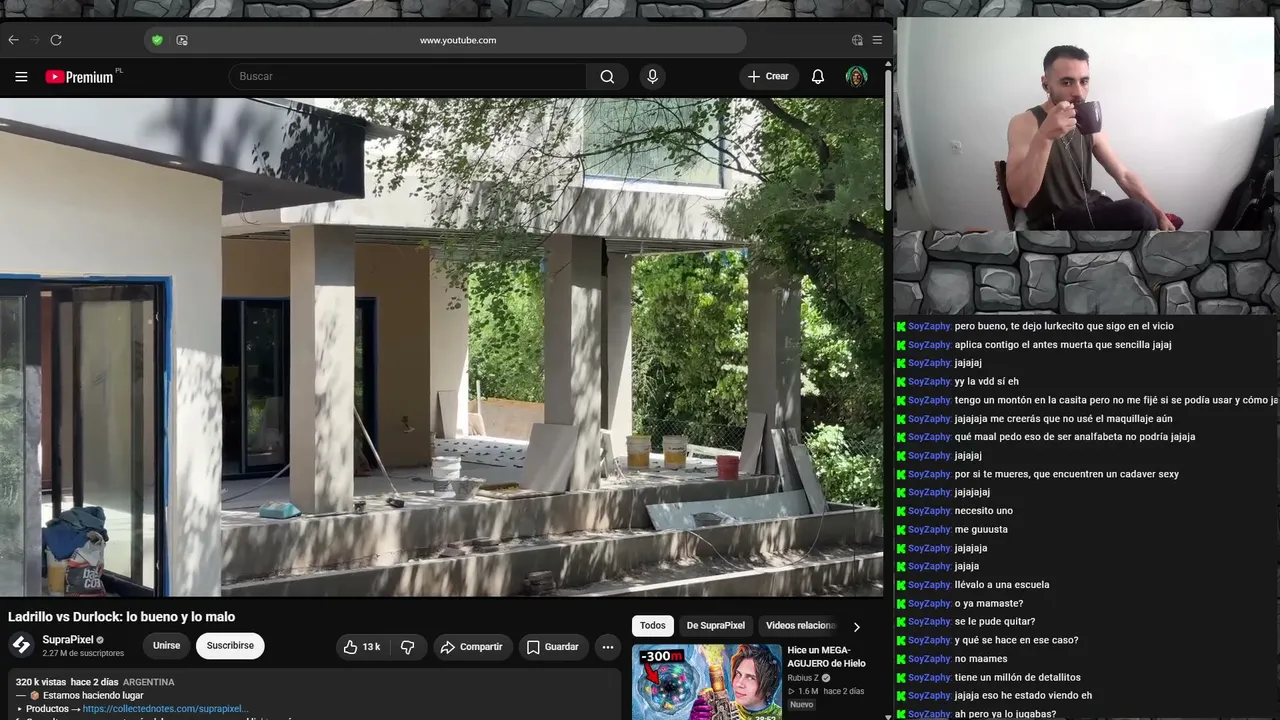Click chat message 'y qué se hace en ese caso?'
The width and height of the screenshot is (1280, 720).
1016,641
